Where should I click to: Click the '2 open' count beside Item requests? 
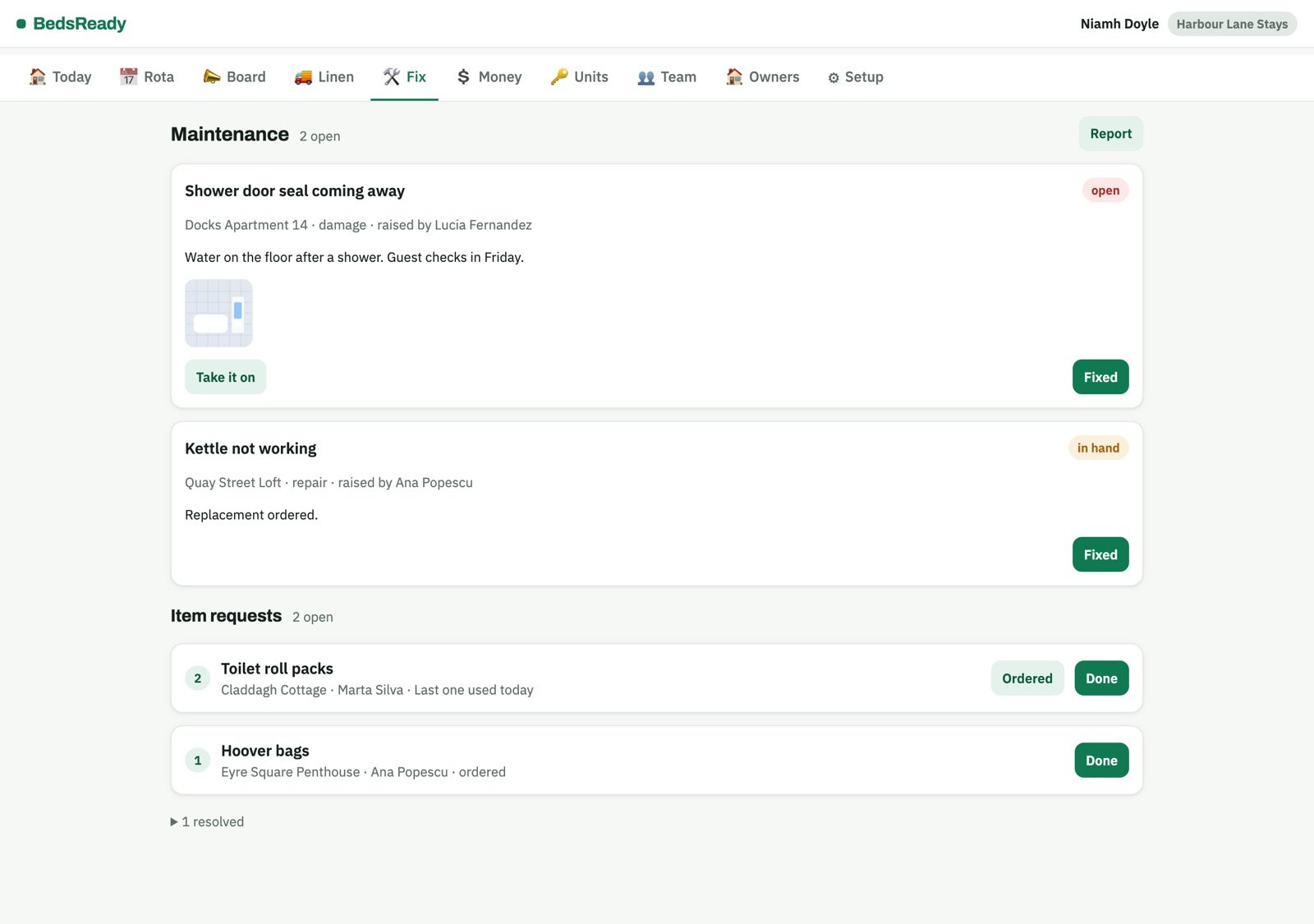(313, 617)
